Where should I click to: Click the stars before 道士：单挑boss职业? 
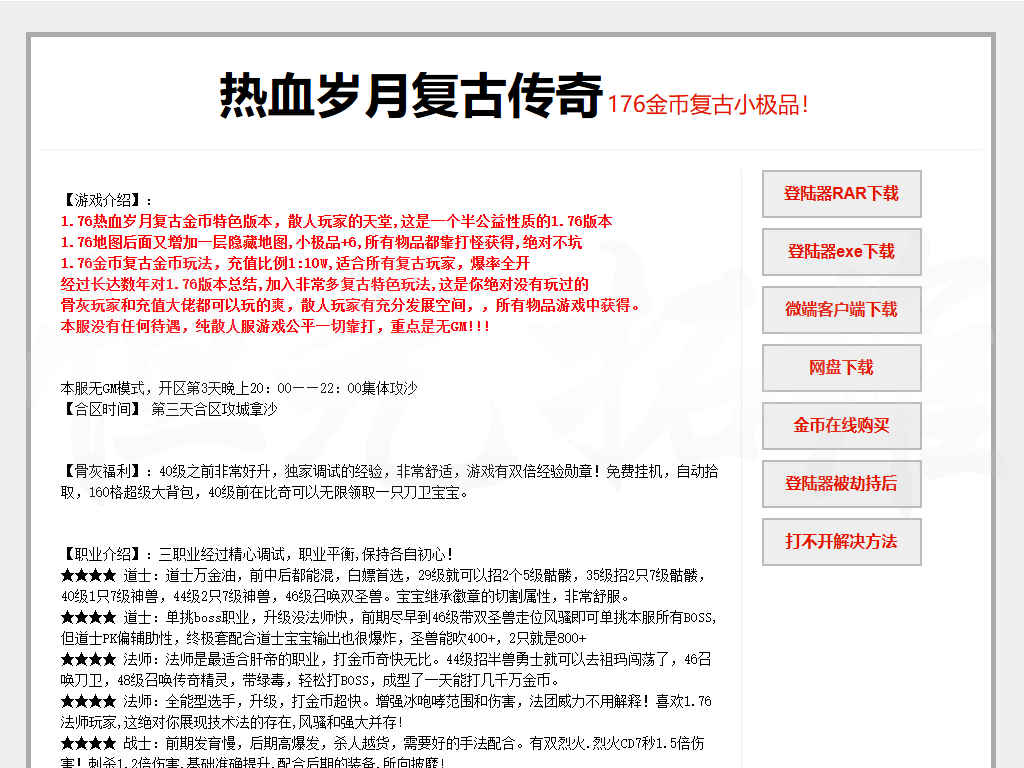88,617
